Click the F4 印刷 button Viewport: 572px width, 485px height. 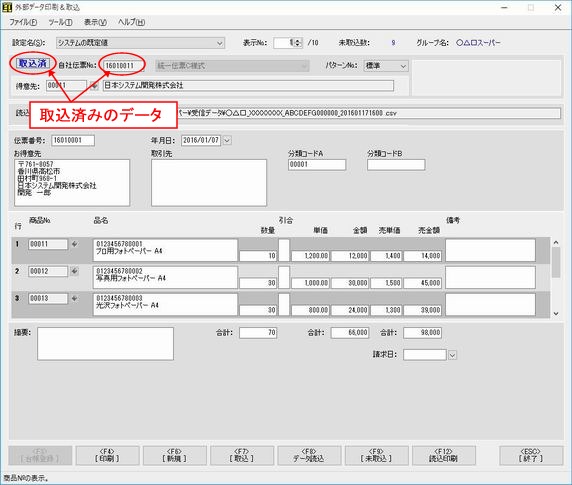click(x=108, y=455)
